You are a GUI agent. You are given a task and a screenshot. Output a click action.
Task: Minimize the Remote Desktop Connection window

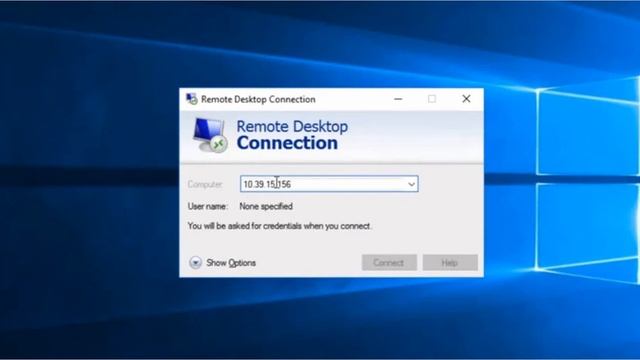(398, 99)
